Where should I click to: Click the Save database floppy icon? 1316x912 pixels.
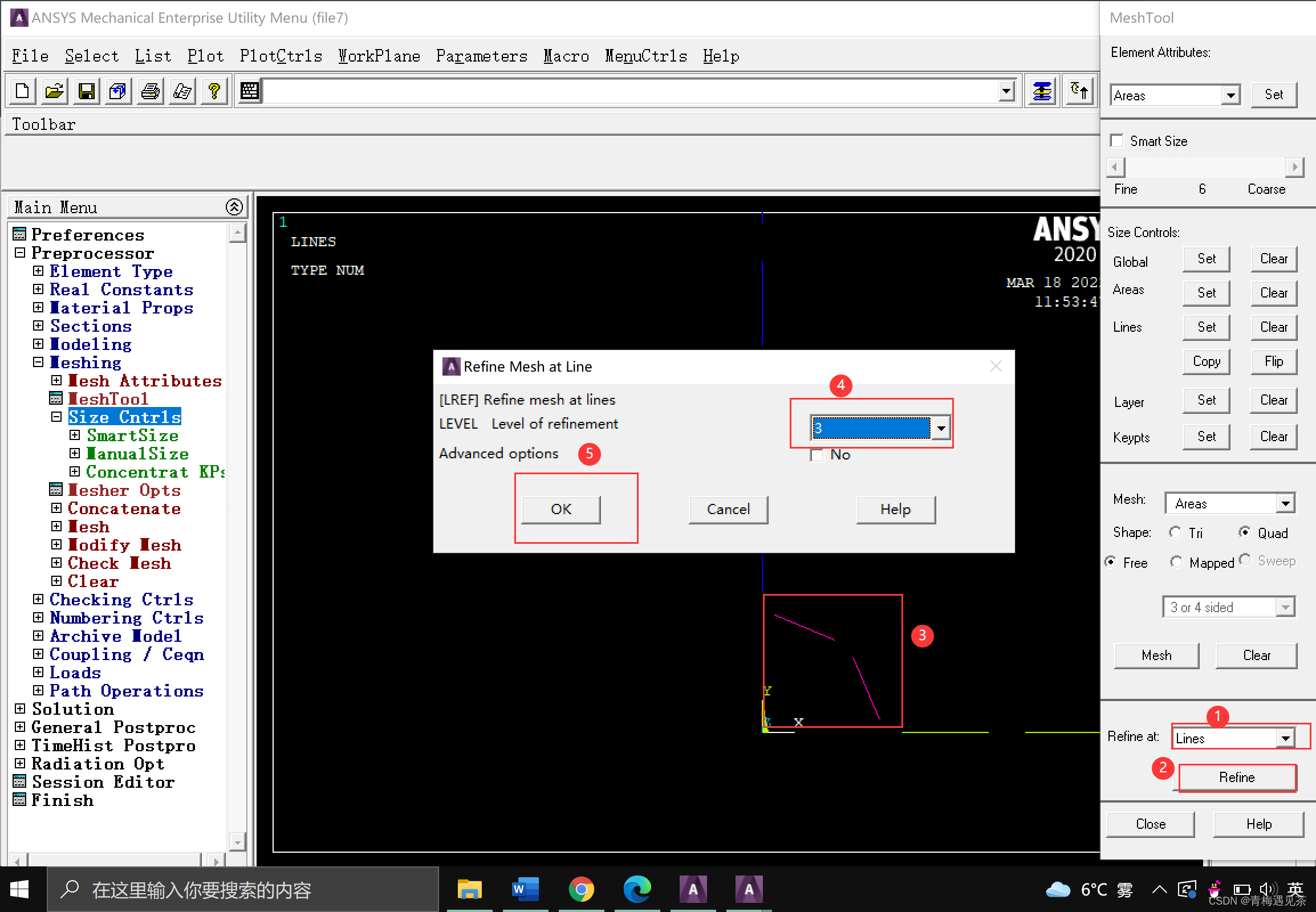click(x=86, y=91)
